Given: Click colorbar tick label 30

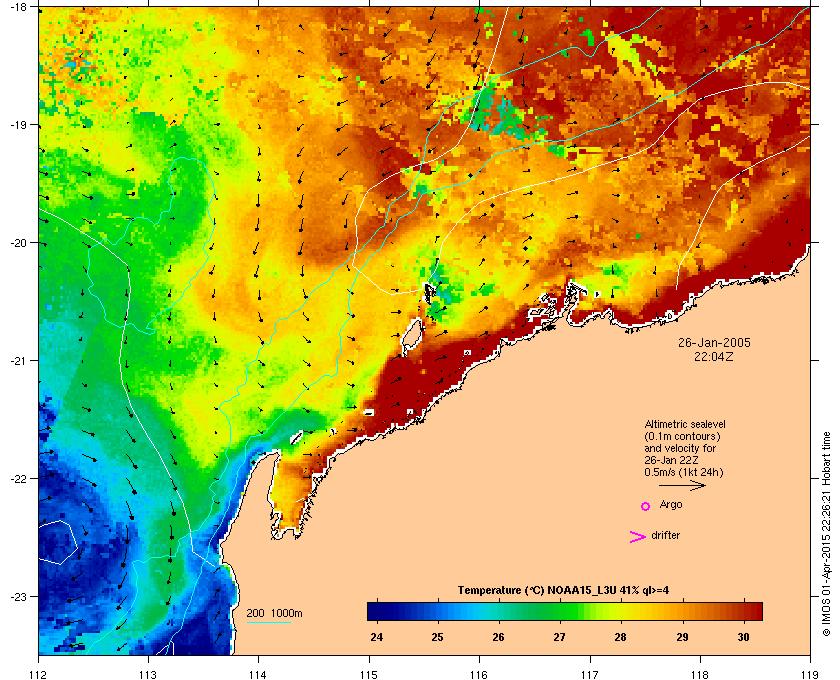Looking at the screenshot, I should pos(743,637).
